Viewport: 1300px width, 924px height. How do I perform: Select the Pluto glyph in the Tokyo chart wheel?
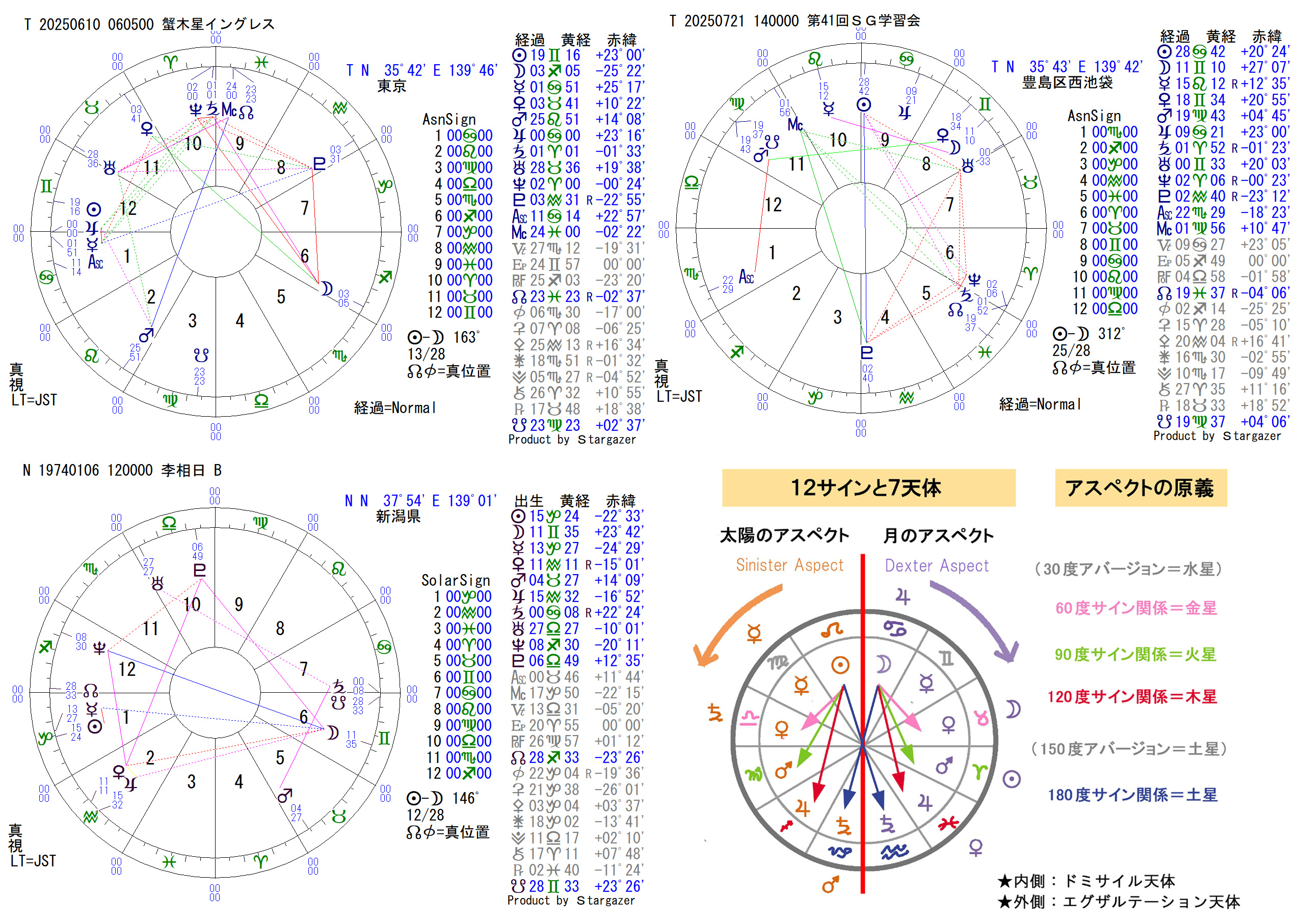click(x=320, y=164)
